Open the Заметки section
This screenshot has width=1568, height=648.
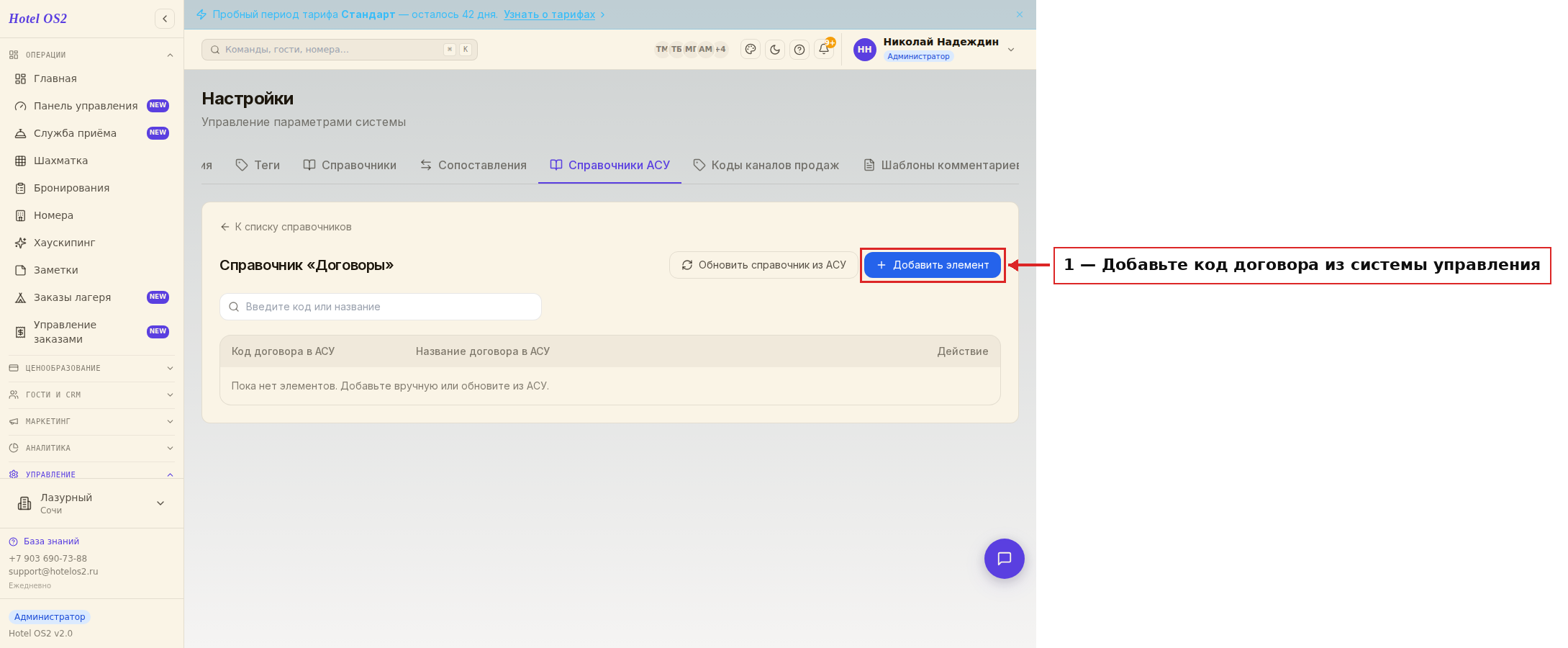[x=91, y=270]
